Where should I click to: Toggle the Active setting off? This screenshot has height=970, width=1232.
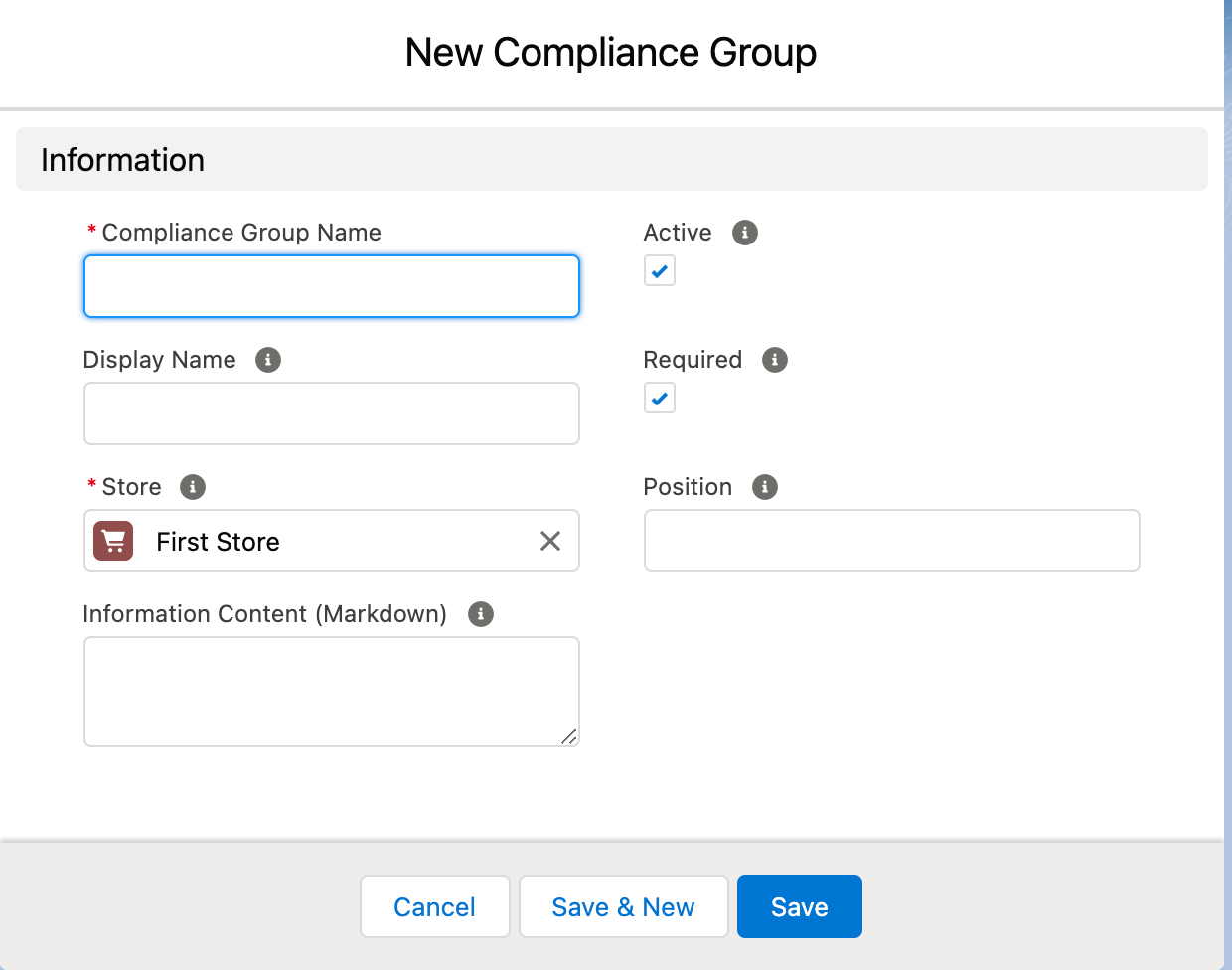click(659, 270)
